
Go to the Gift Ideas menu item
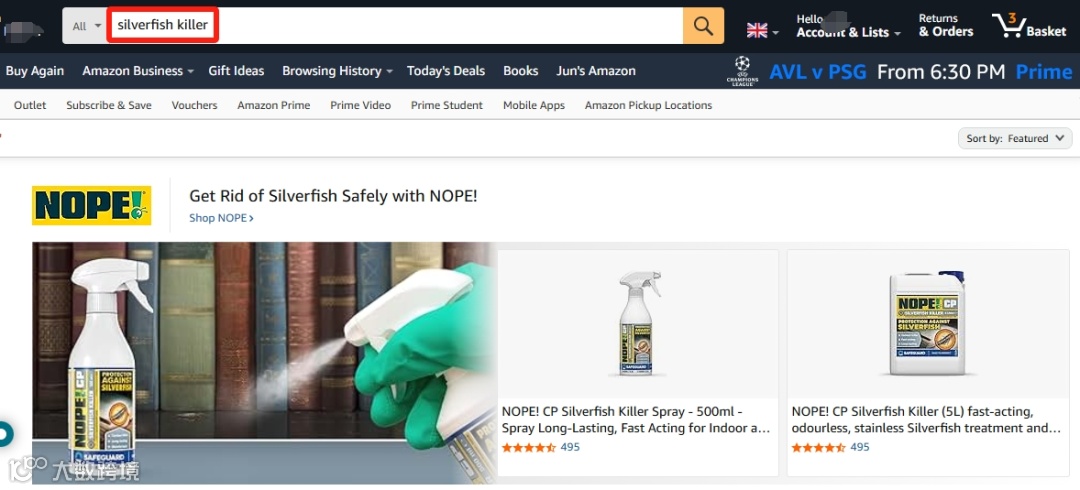click(x=236, y=71)
